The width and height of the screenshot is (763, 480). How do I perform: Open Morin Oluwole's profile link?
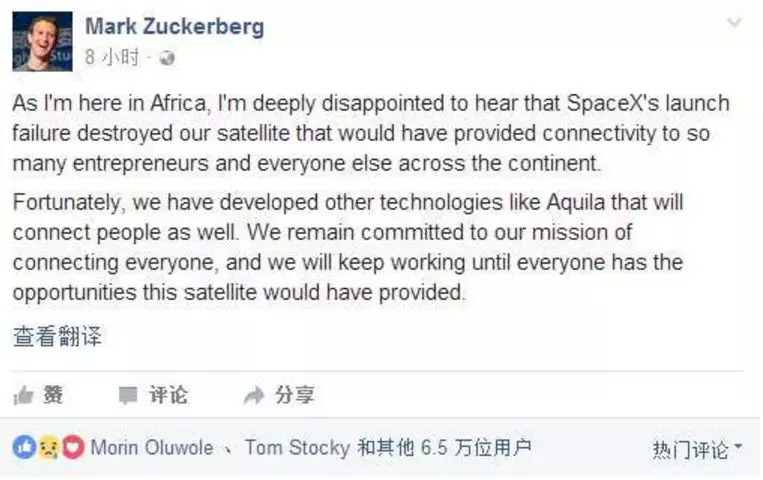[x=152, y=448]
